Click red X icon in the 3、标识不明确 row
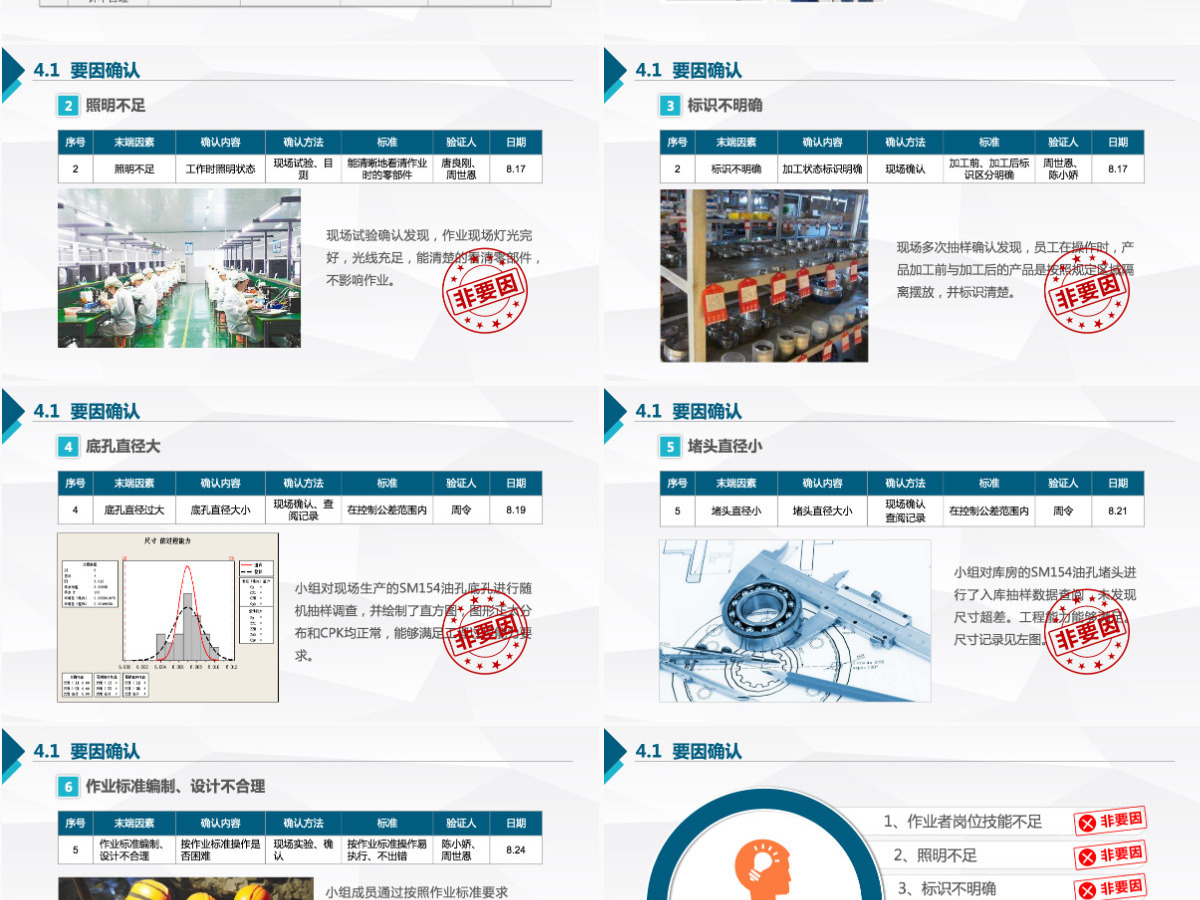 pos(1085,890)
